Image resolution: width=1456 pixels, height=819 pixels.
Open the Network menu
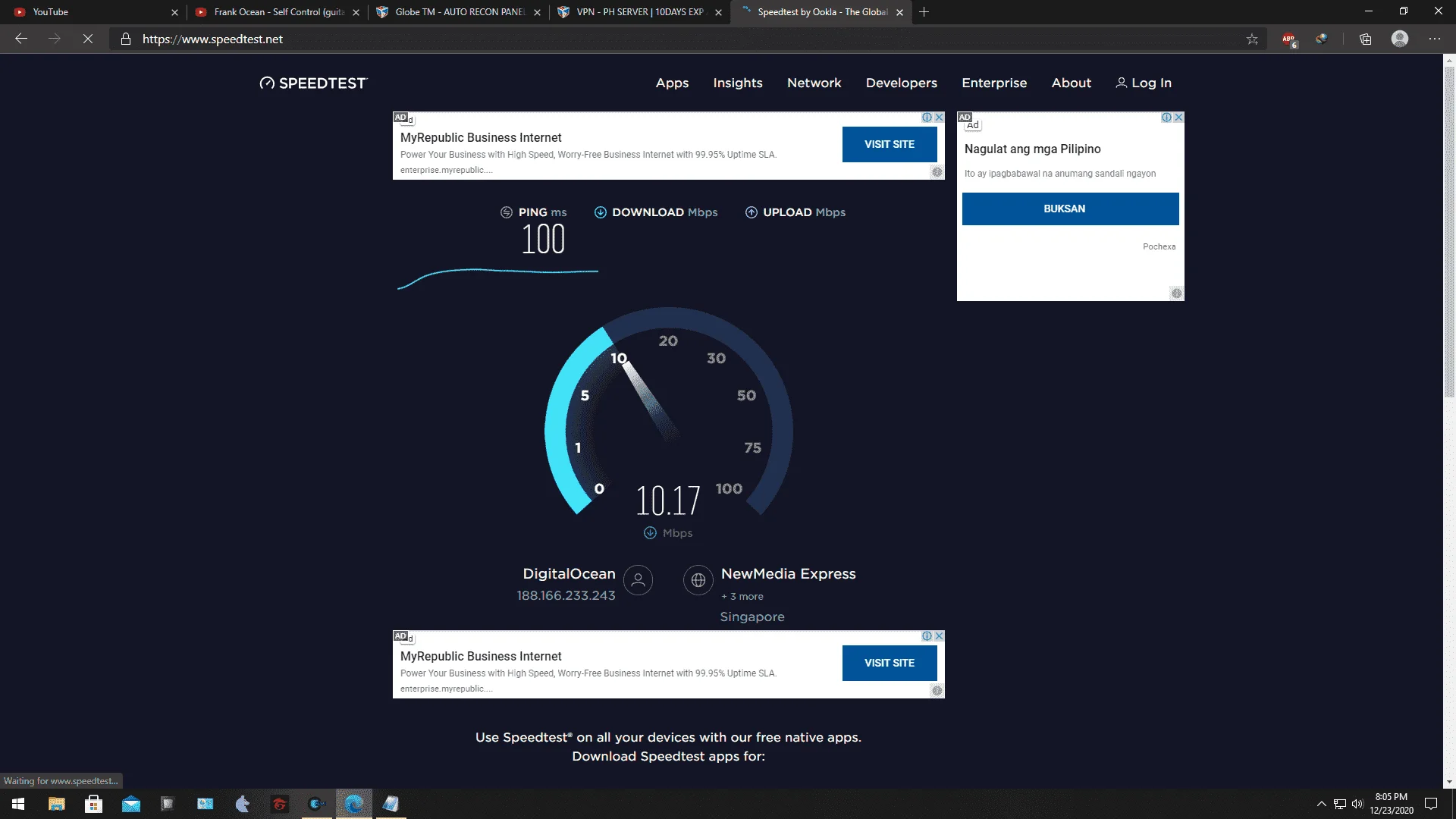[x=814, y=83]
